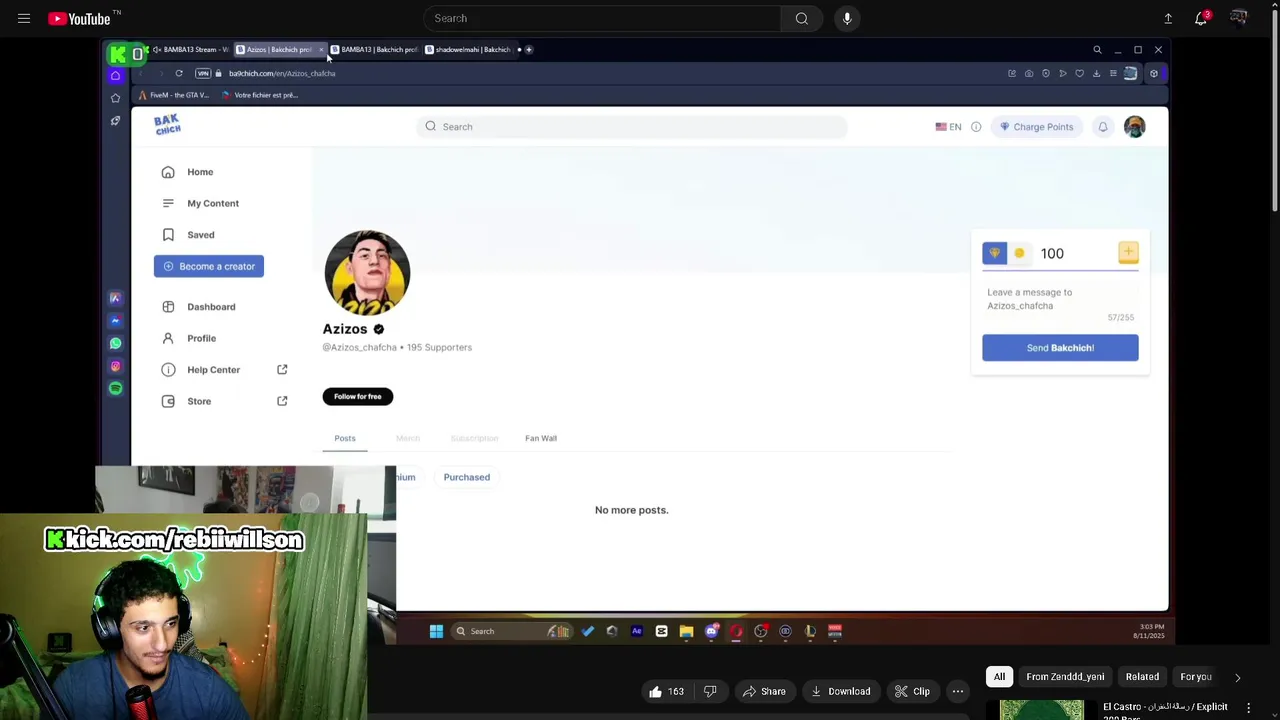The image size is (1280, 720).
Task: Open YouTube notifications bell
Action: pos(1201,18)
